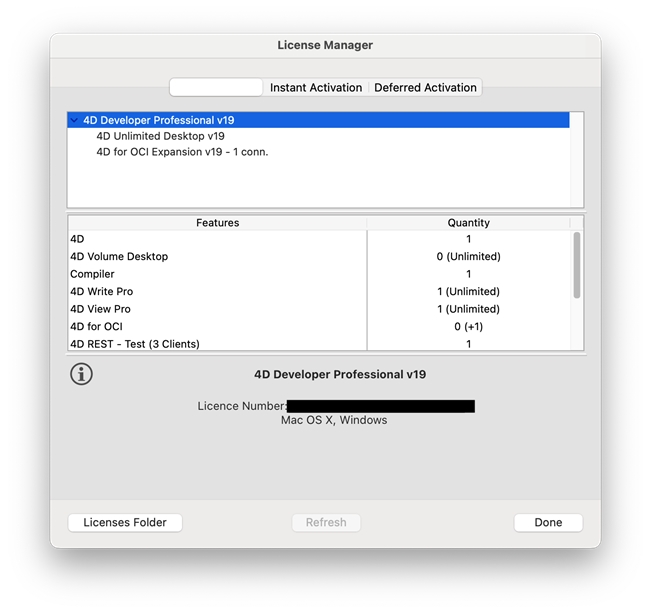Click the Features column header
Screen dimensions: 650x613
click(217, 223)
